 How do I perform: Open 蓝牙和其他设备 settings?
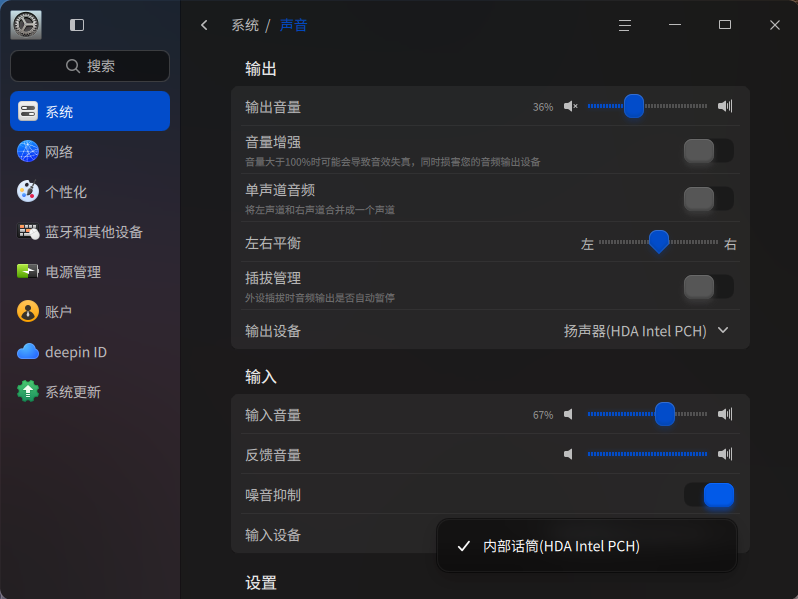click(x=90, y=232)
